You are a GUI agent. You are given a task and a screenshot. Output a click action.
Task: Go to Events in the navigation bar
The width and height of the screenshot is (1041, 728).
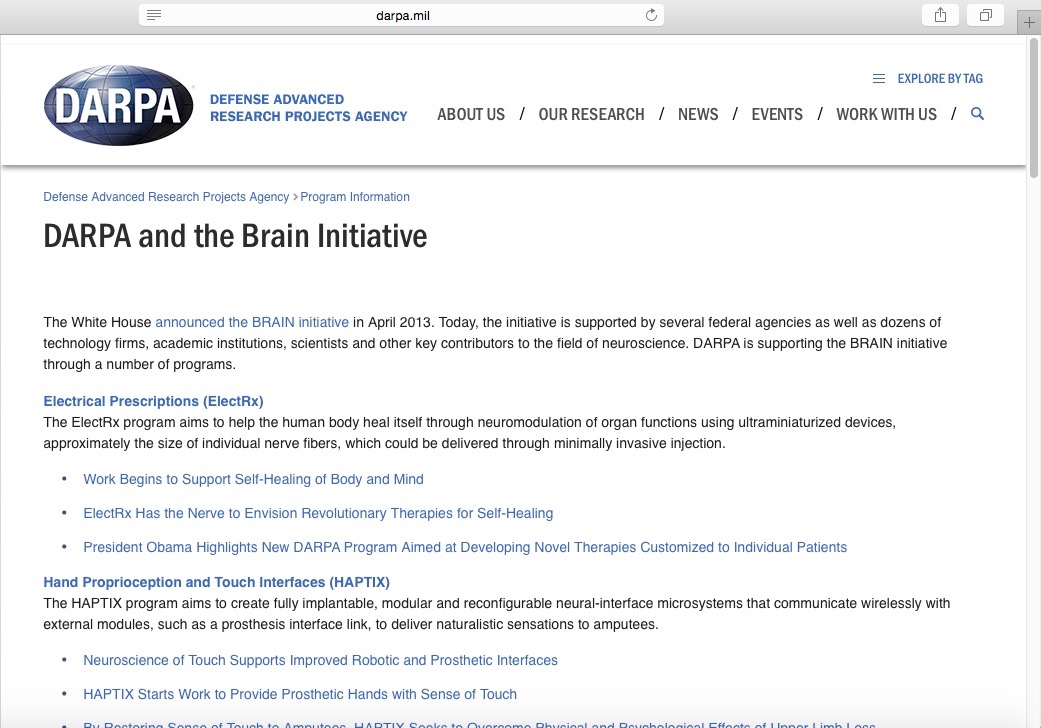coord(777,114)
